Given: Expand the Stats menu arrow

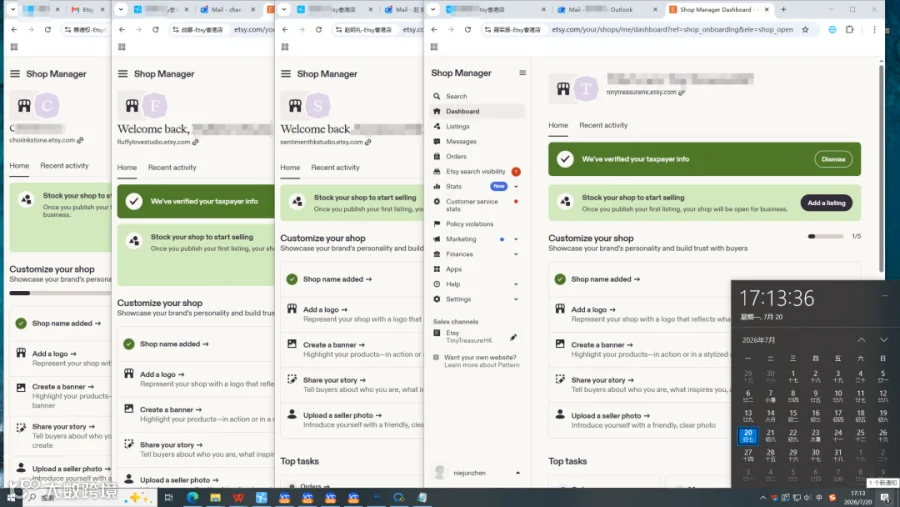Looking at the screenshot, I should (x=516, y=187).
